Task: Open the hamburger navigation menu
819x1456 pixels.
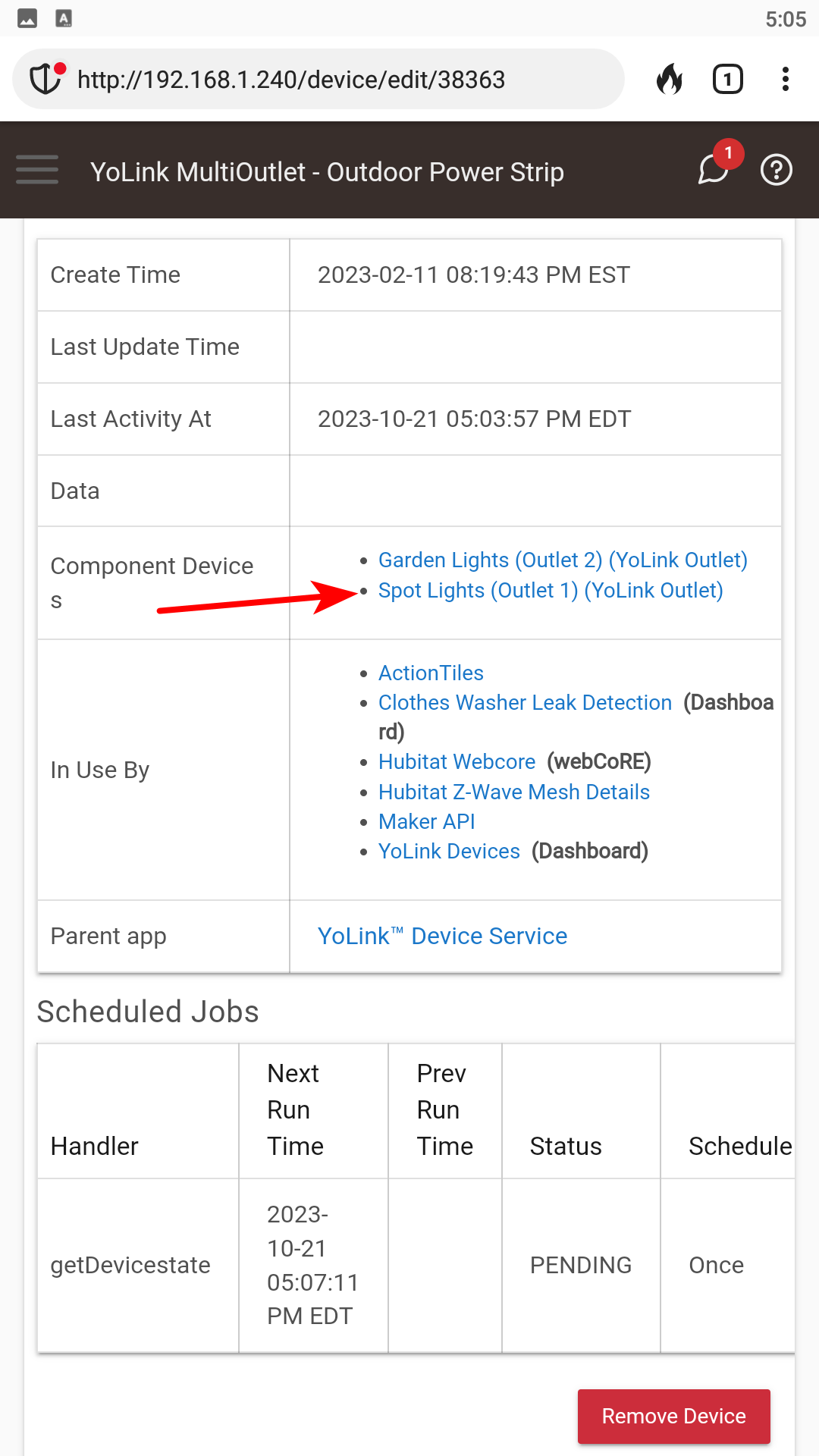Action: (x=37, y=170)
